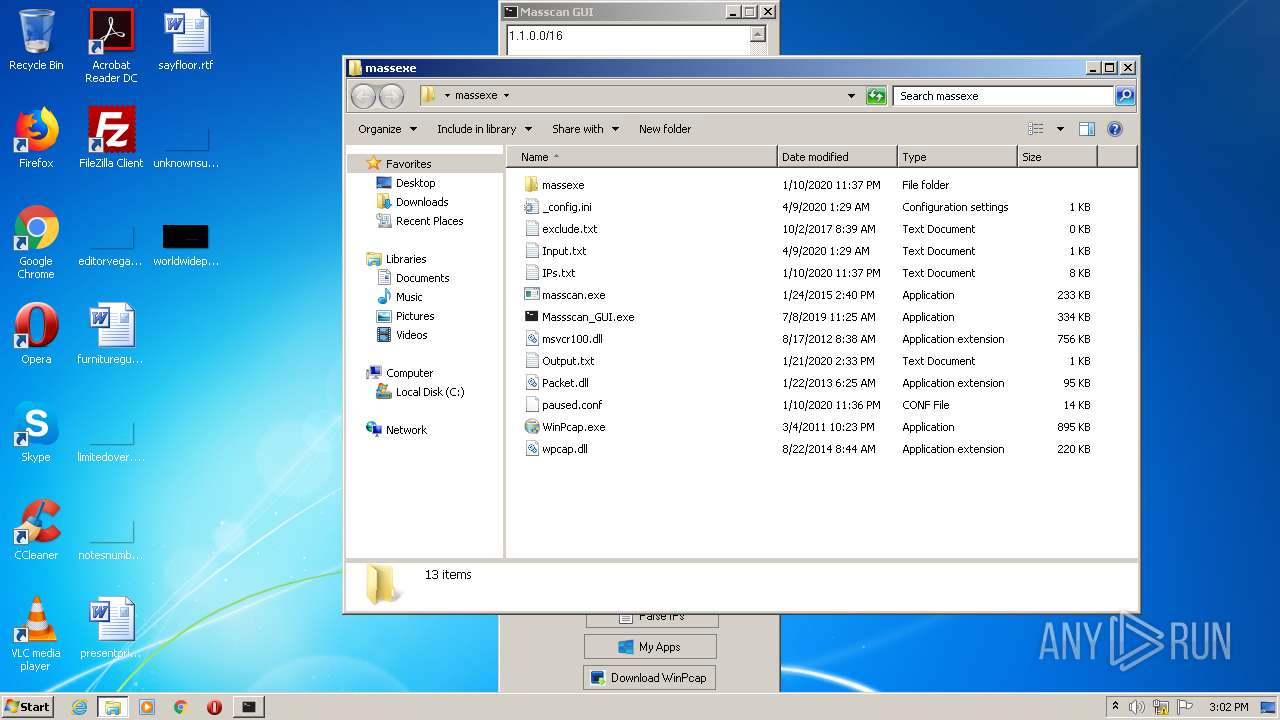Sort files by Date modified column
Image resolution: width=1280 pixels, height=720 pixels.
[x=837, y=157]
